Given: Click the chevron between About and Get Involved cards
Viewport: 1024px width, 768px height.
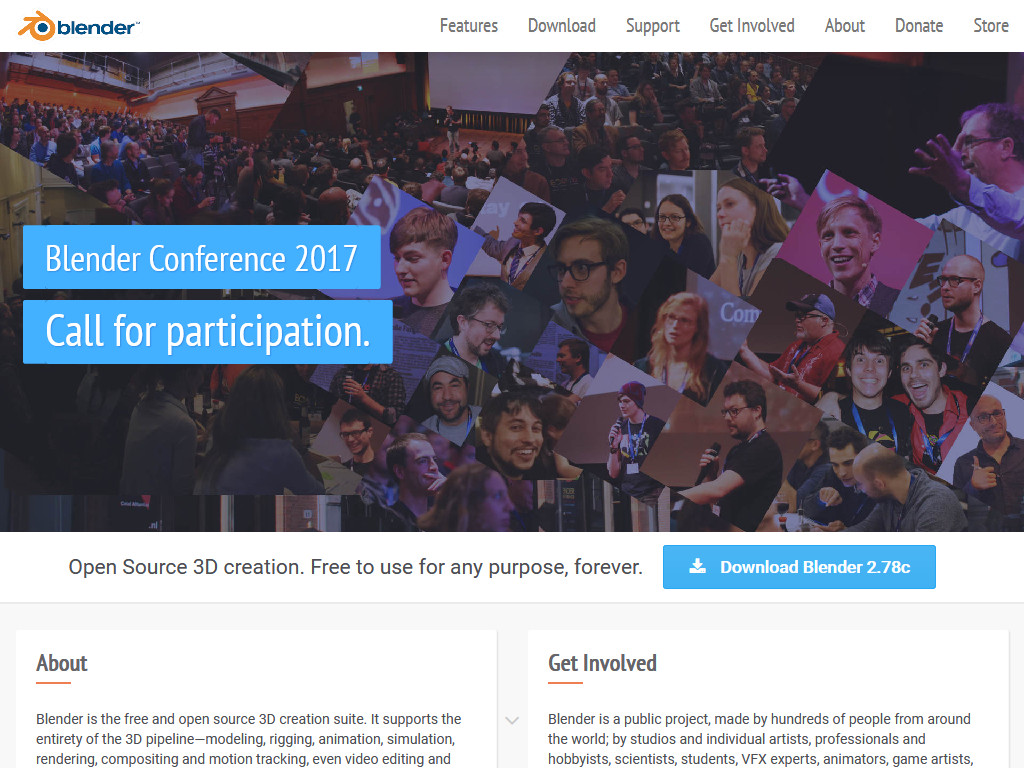Looking at the screenshot, I should click(512, 720).
